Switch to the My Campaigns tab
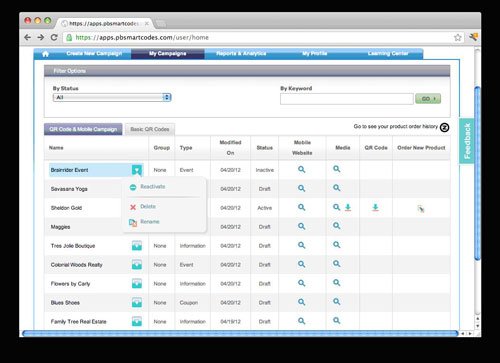The height and width of the screenshot is (363, 500). tap(168, 54)
